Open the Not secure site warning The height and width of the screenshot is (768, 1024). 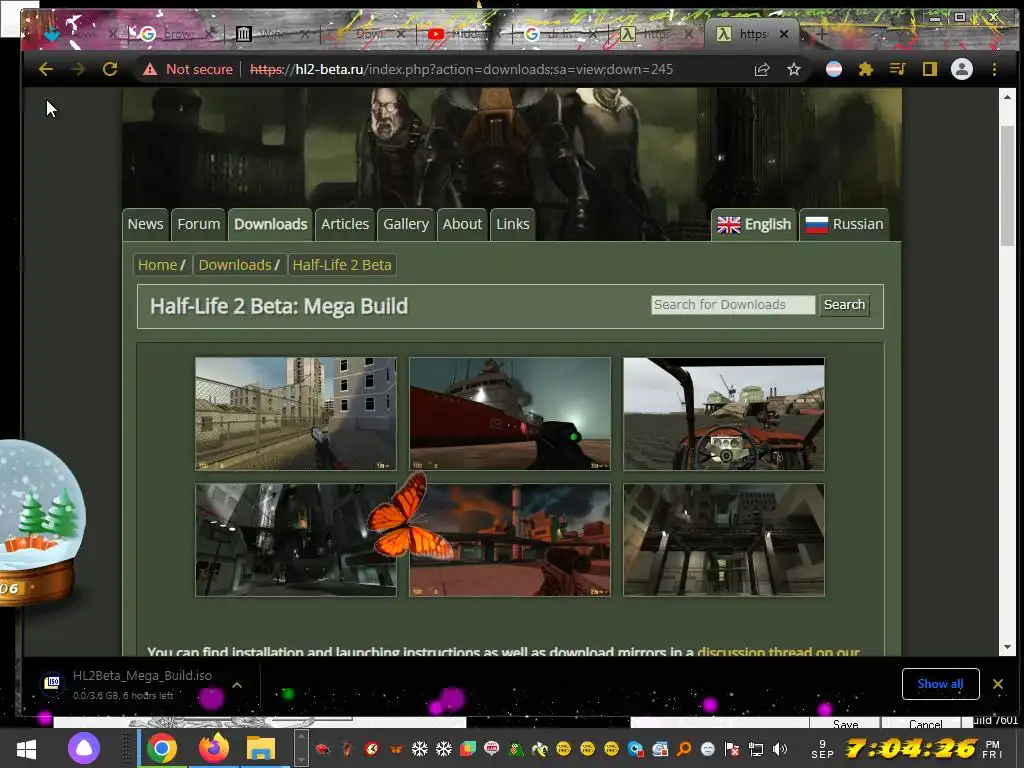(187, 69)
